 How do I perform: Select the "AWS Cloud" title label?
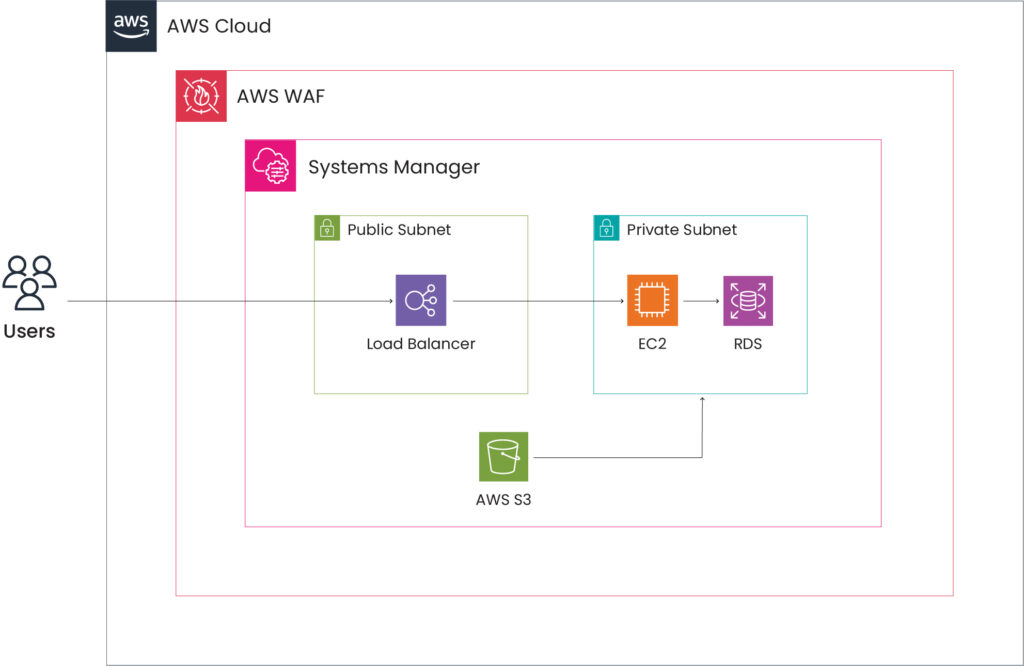tap(219, 26)
